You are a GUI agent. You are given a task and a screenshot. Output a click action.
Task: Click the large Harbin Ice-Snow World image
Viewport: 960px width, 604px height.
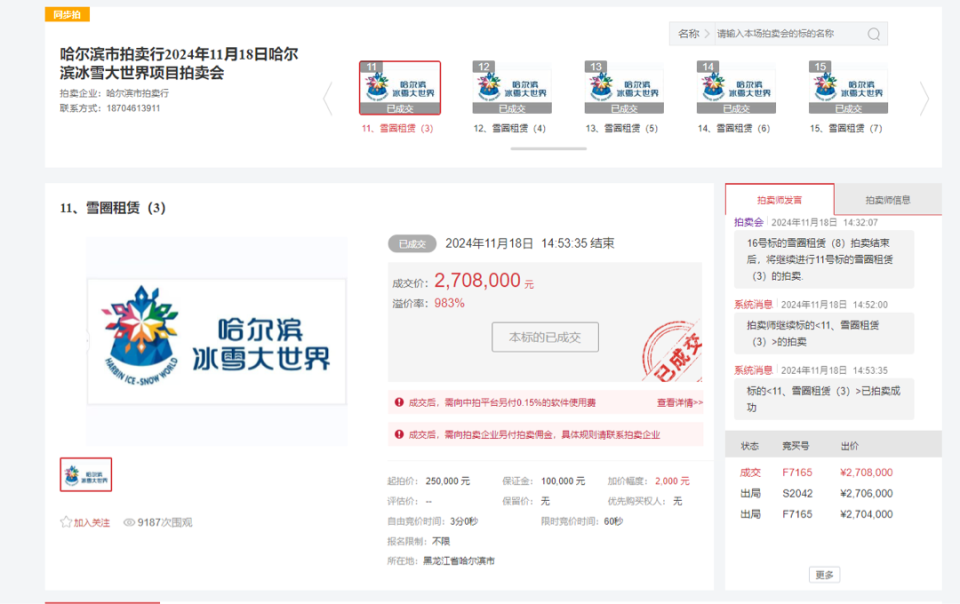point(217,341)
